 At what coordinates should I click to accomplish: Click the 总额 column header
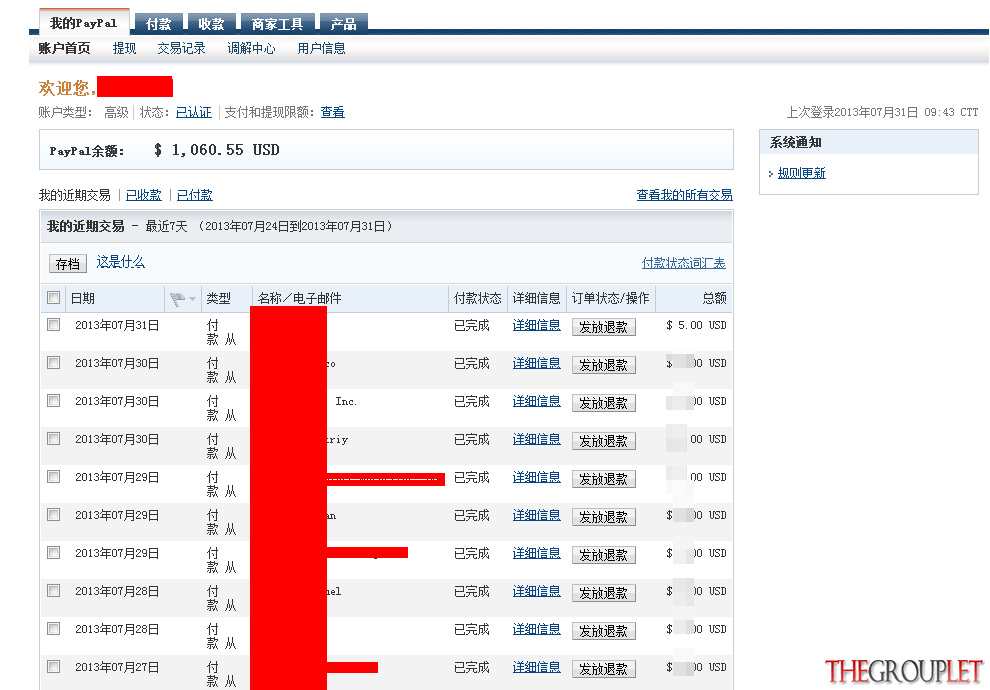click(x=714, y=299)
